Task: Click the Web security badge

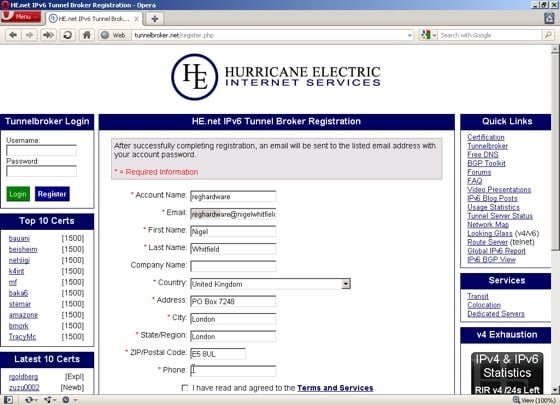Action: [114, 35]
